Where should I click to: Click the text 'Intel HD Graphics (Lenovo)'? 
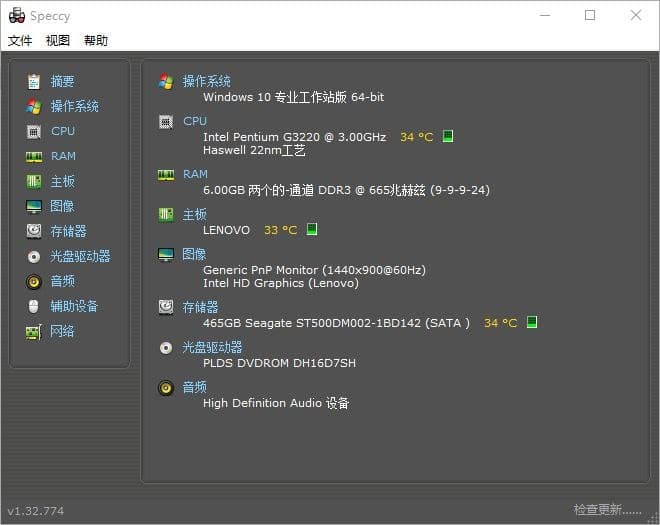click(x=281, y=283)
